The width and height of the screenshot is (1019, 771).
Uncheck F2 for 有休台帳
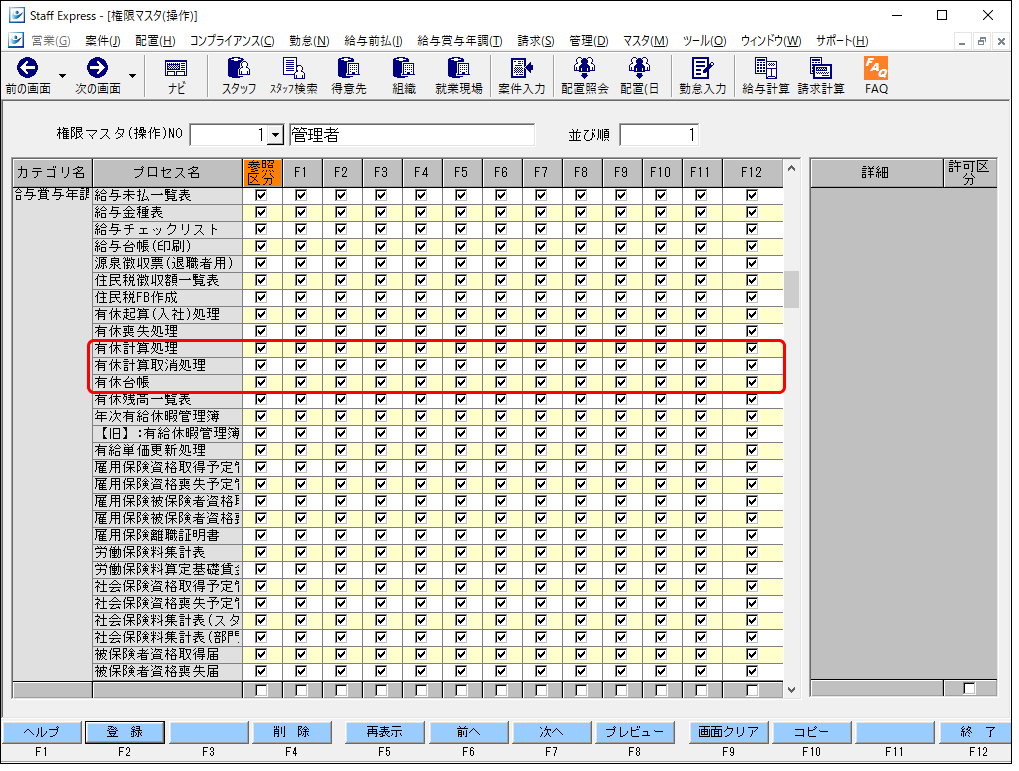click(x=341, y=382)
